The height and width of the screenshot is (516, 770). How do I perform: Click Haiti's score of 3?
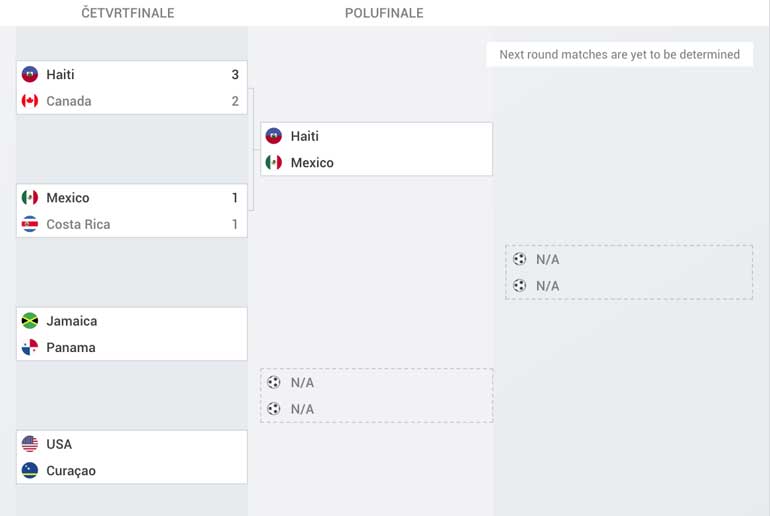tap(235, 75)
